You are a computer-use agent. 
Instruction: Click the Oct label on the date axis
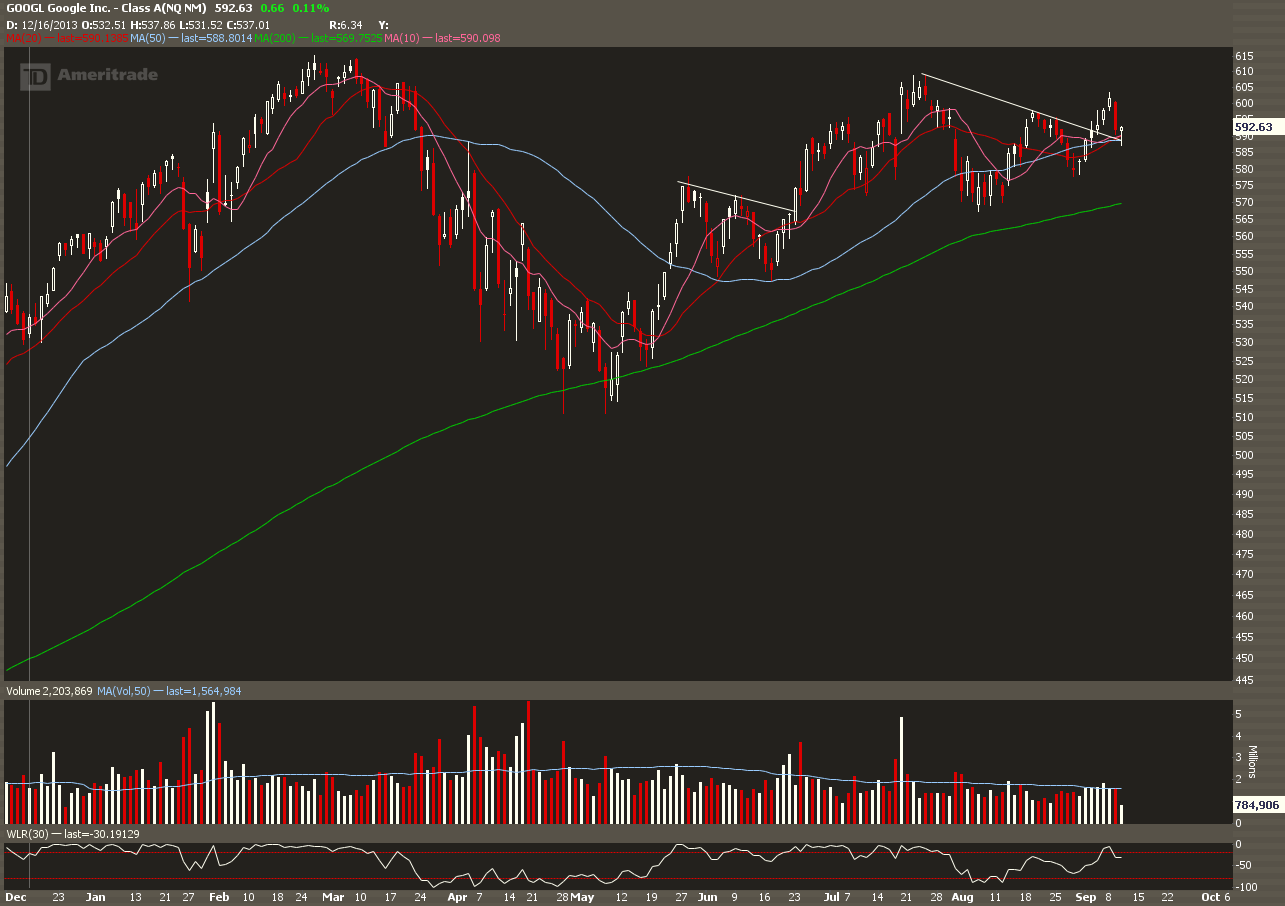(x=1209, y=897)
